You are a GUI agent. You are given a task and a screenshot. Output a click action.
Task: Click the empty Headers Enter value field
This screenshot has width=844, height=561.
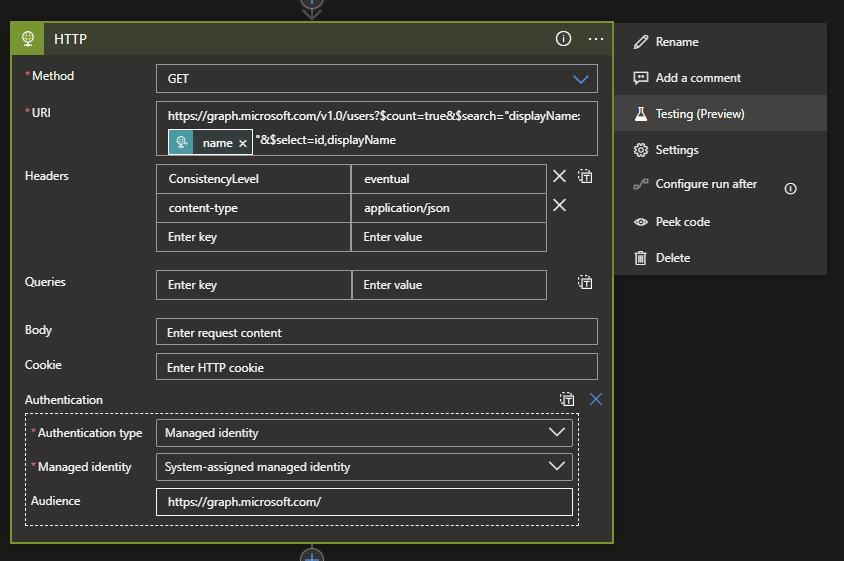(x=448, y=237)
